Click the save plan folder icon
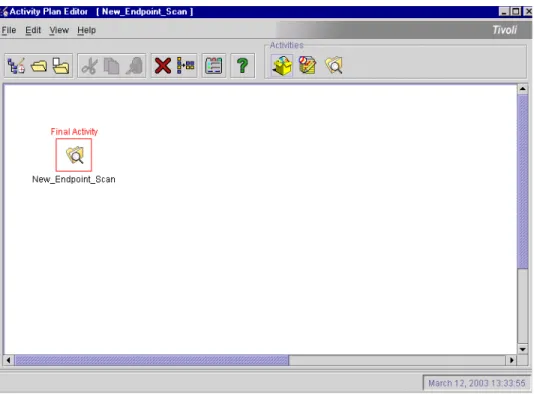 61,66
